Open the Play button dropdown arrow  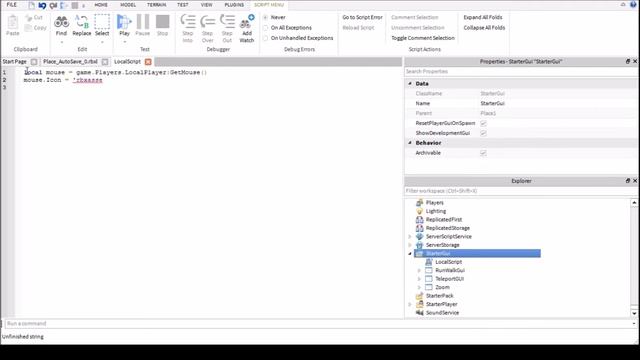pyautogui.click(x=124, y=42)
